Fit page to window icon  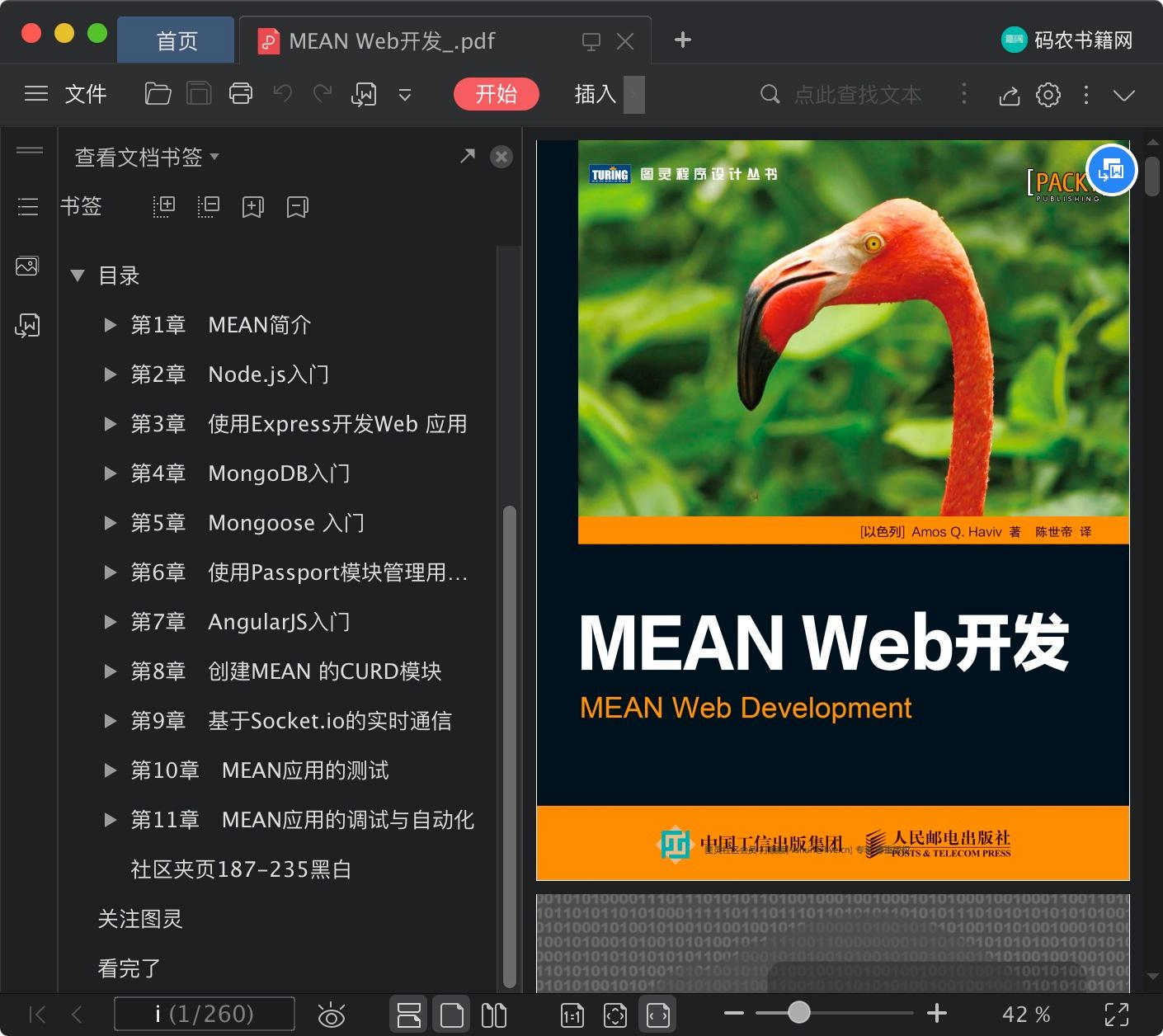click(615, 1015)
